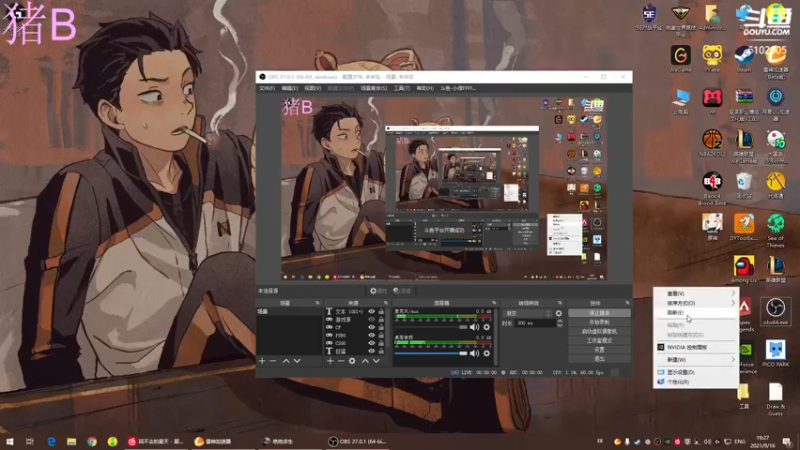Select the DYToolEx desktop icon
800x450 pixels.
coord(744,227)
